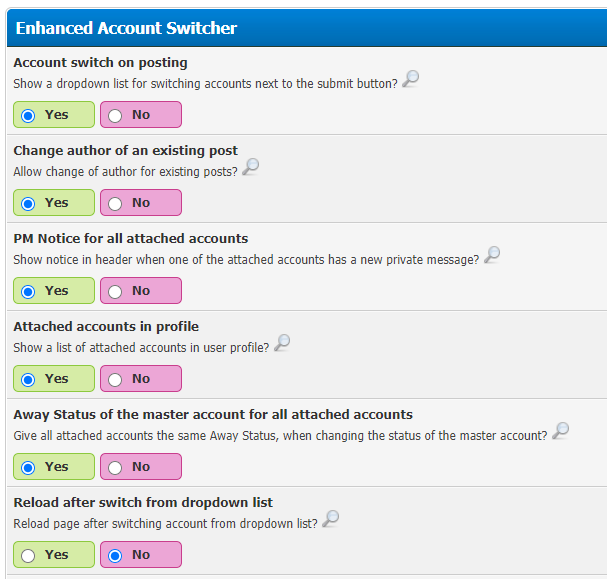The width and height of the screenshot is (607, 579).
Task: Click magnifier icon next to Change author description
Action: point(250,167)
